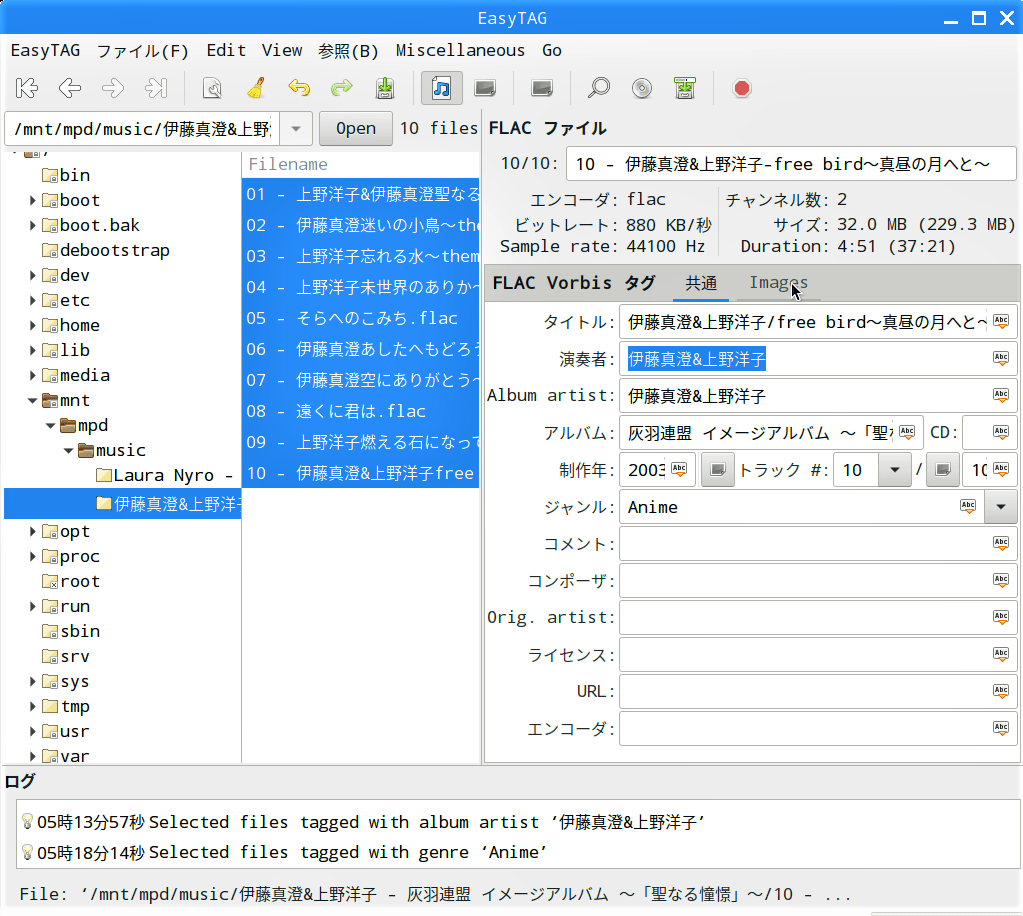Go to the next file arrow

coord(113,88)
